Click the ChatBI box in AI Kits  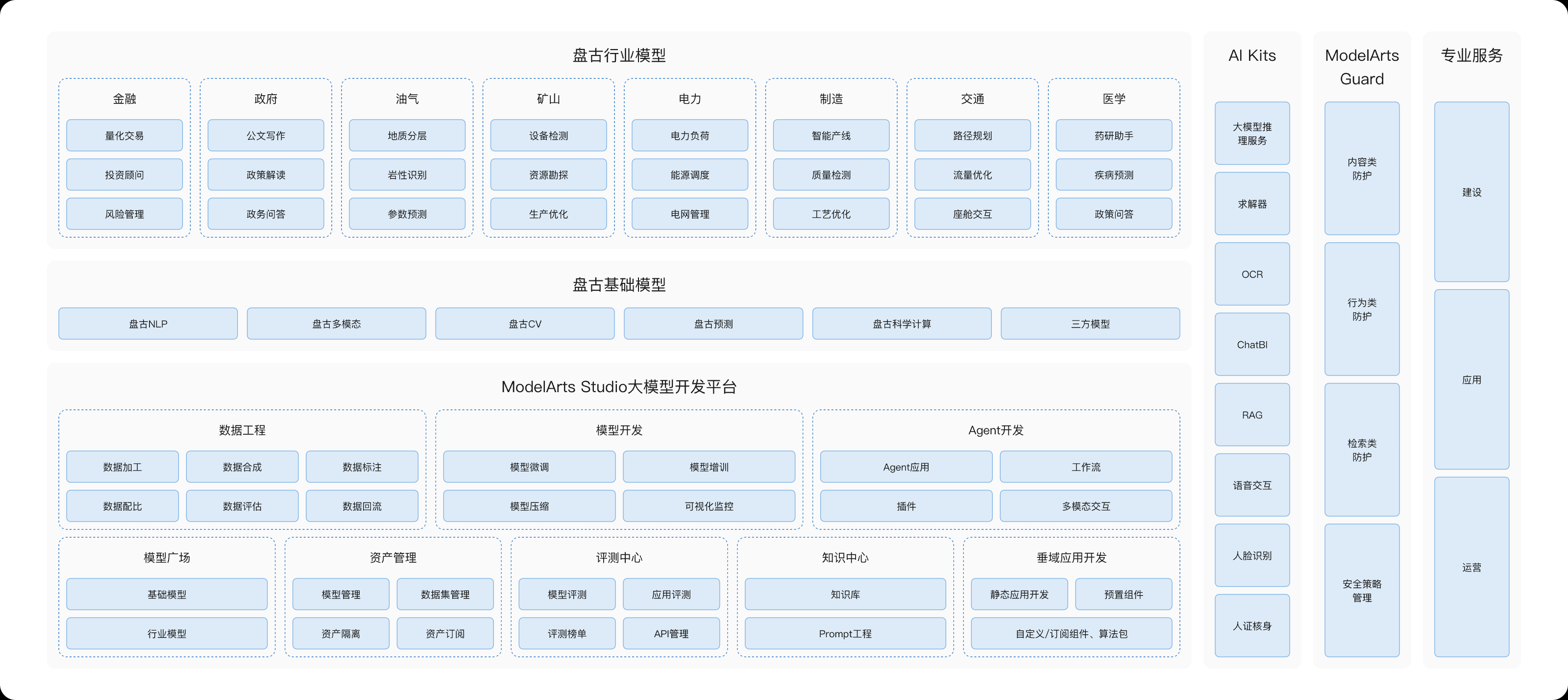(x=1251, y=344)
